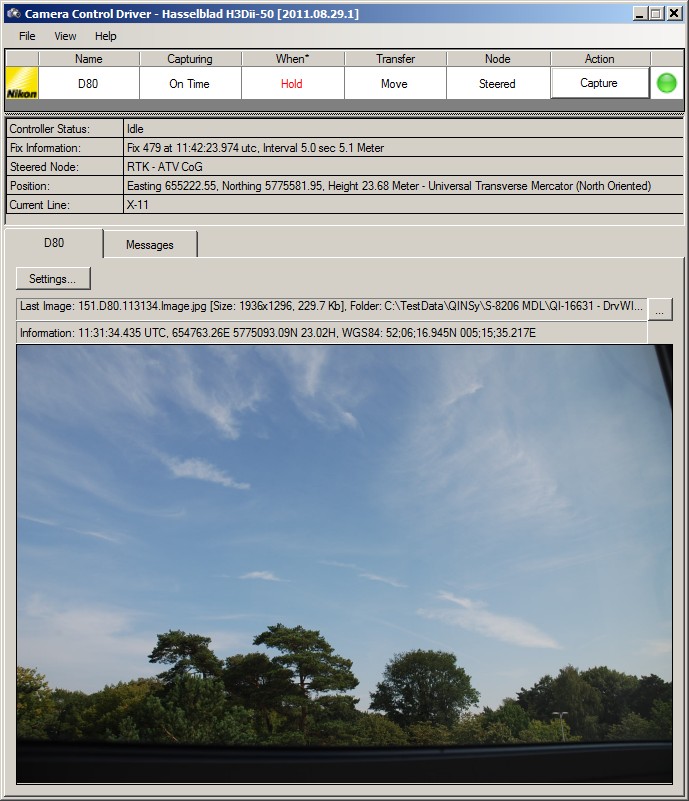Click the X-11 current line value
Image resolution: width=689 pixels, height=801 pixels.
403,204
